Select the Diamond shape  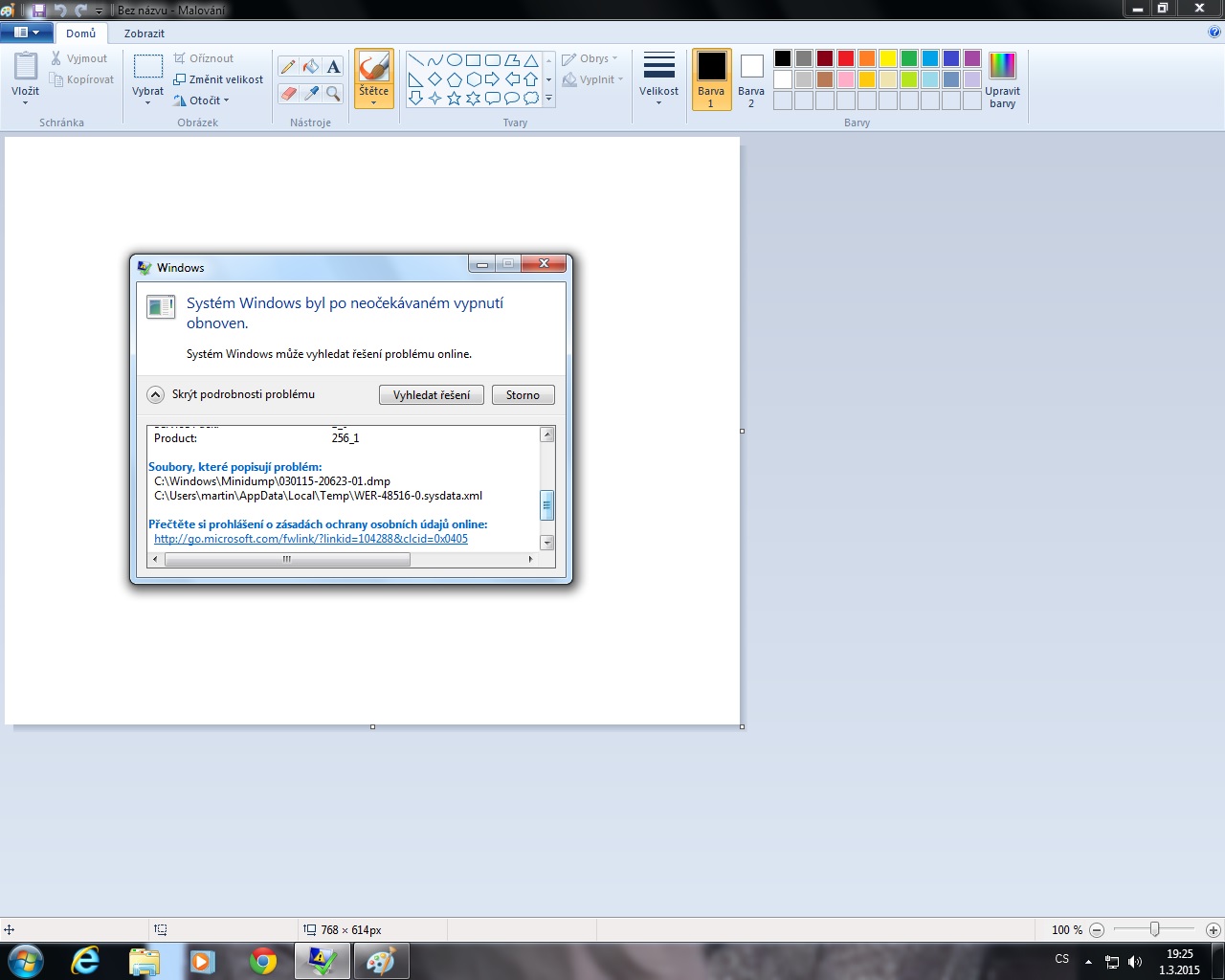click(435, 79)
